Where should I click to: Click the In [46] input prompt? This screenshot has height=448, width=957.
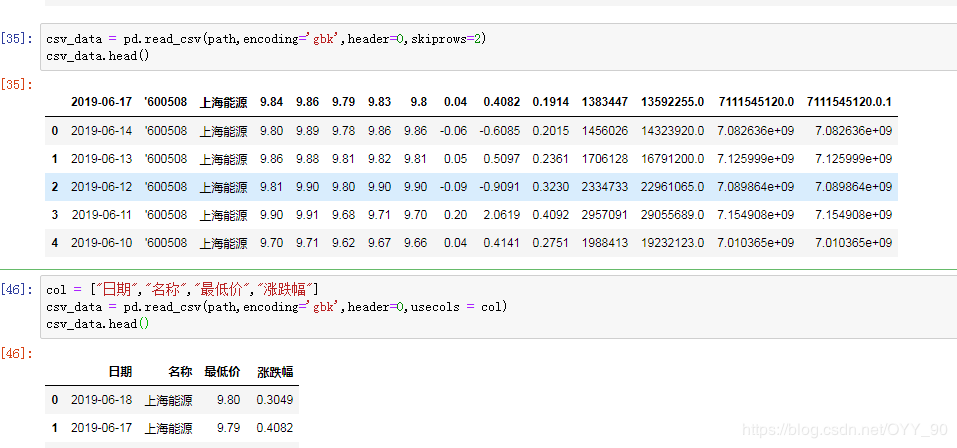click(x=17, y=290)
